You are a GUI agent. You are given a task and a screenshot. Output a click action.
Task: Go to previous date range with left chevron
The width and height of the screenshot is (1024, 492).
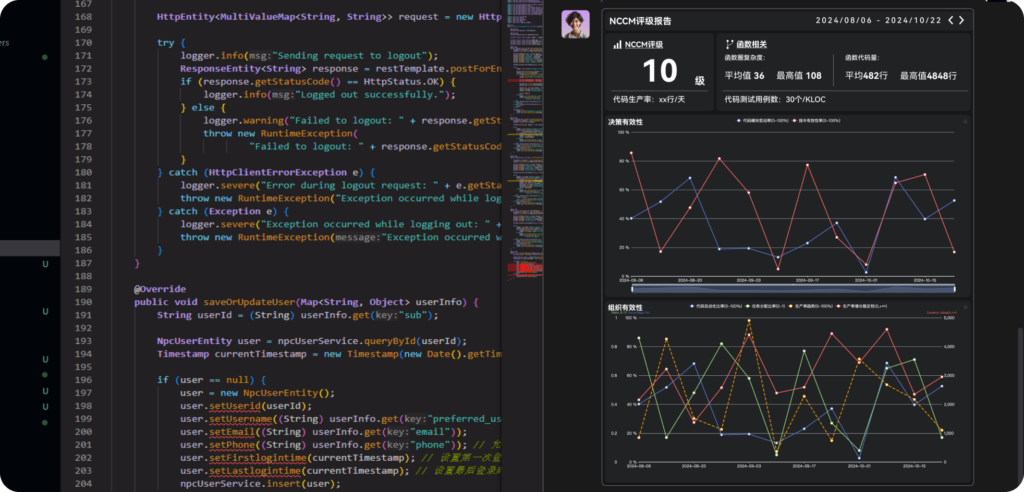(950, 20)
